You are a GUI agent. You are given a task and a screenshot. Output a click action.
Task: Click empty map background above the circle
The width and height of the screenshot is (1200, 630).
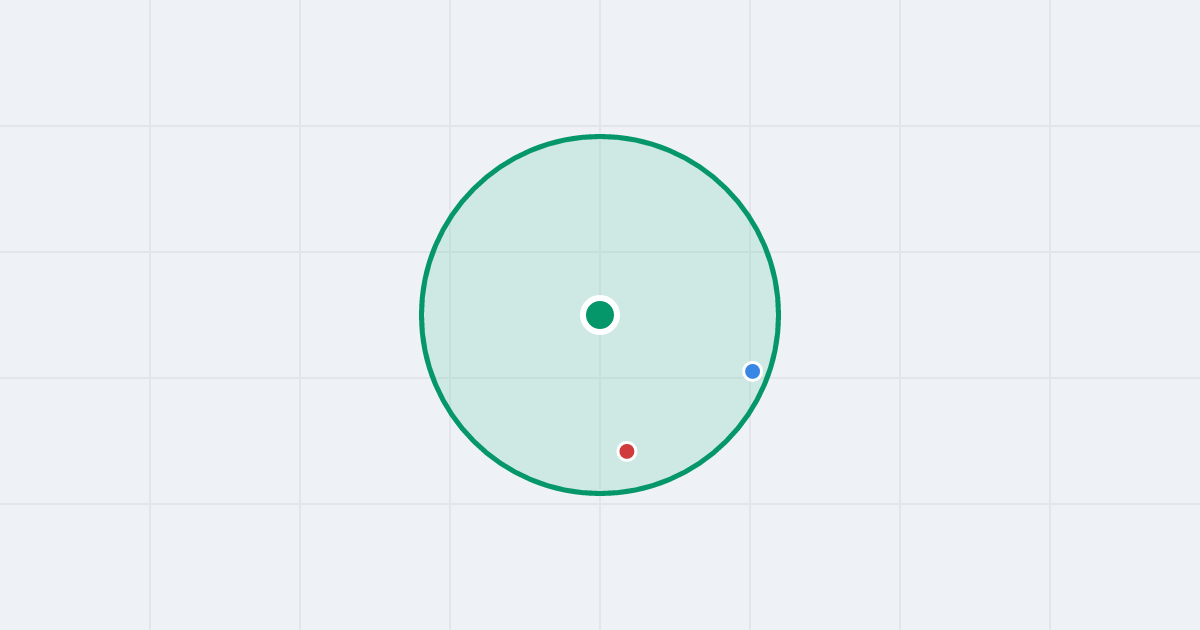[600, 65]
